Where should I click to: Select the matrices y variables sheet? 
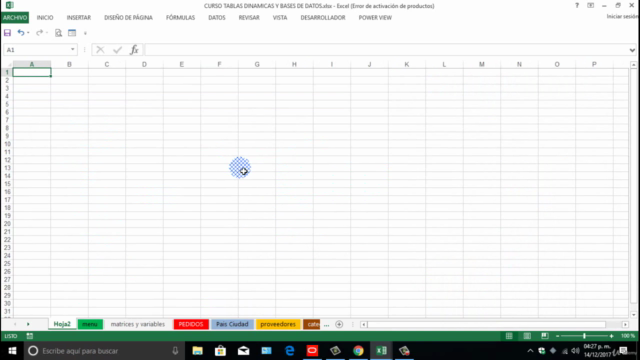[x=138, y=324]
